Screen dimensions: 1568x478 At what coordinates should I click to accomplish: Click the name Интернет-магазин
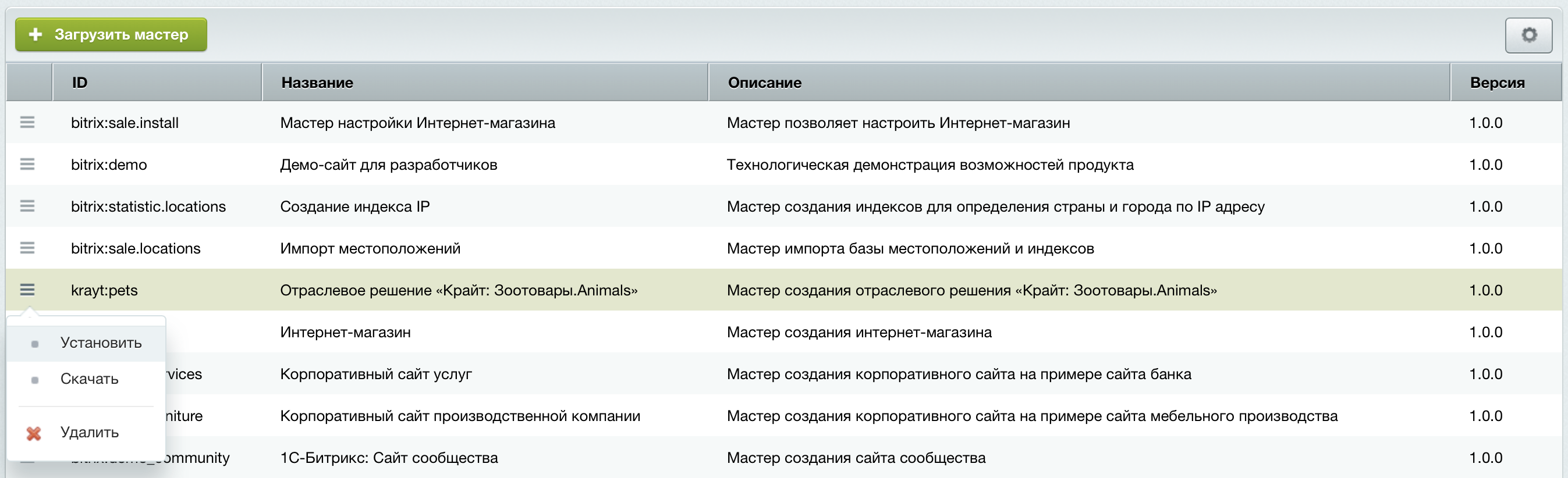345,333
